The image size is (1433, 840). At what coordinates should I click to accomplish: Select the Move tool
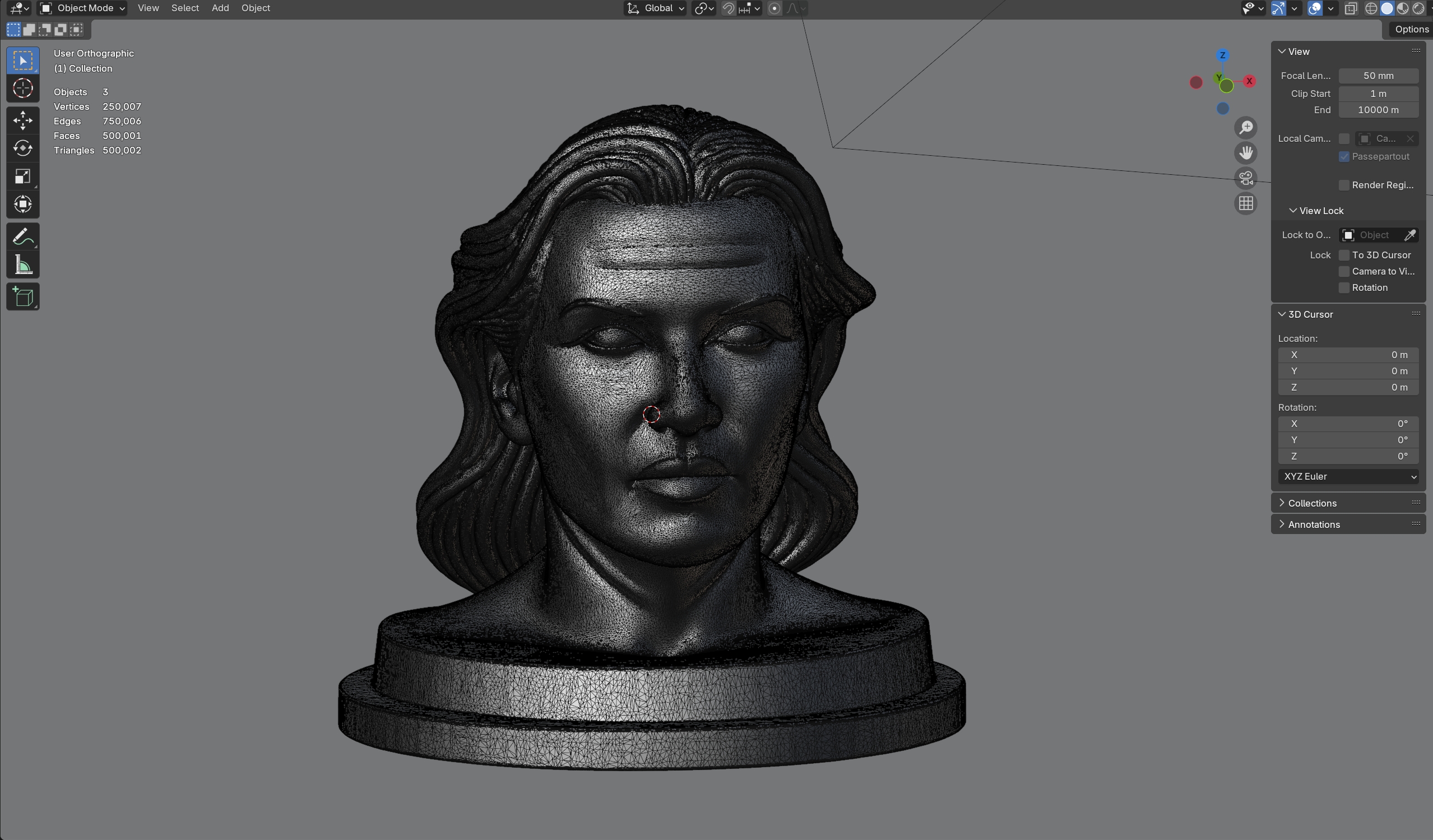23,120
